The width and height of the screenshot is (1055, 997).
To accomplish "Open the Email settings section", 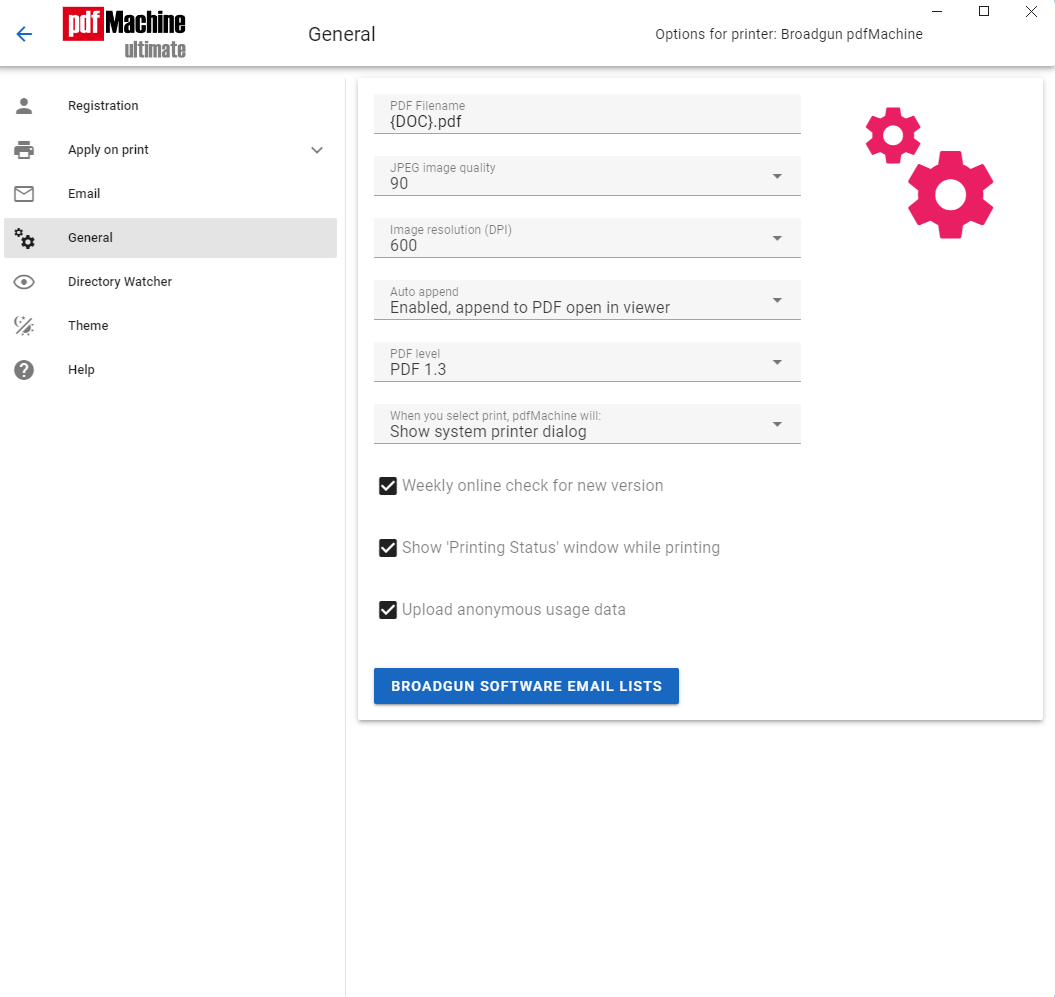I will pyautogui.click(x=170, y=194).
